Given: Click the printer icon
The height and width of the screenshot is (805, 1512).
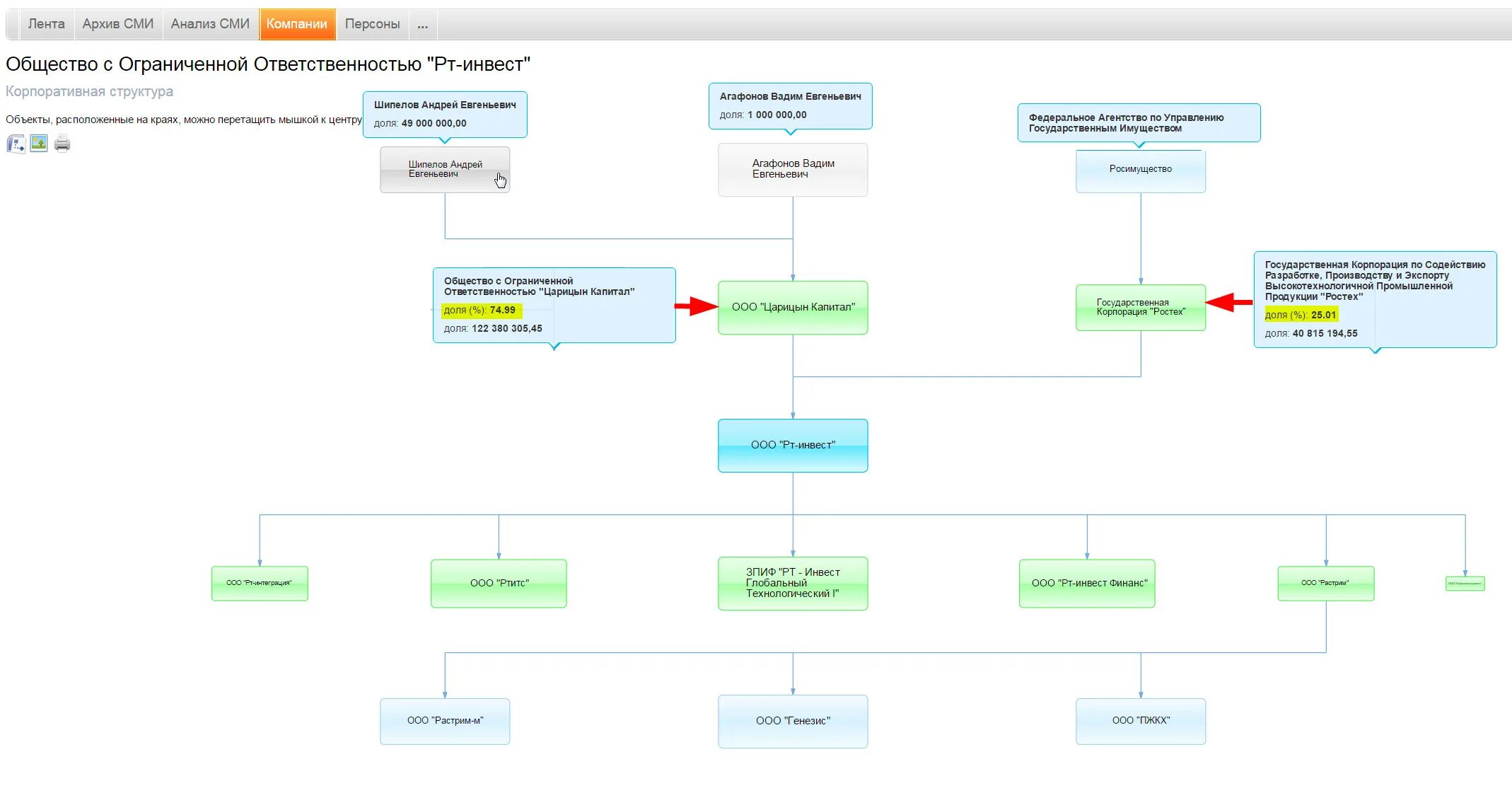Looking at the screenshot, I should pos(62,144).
